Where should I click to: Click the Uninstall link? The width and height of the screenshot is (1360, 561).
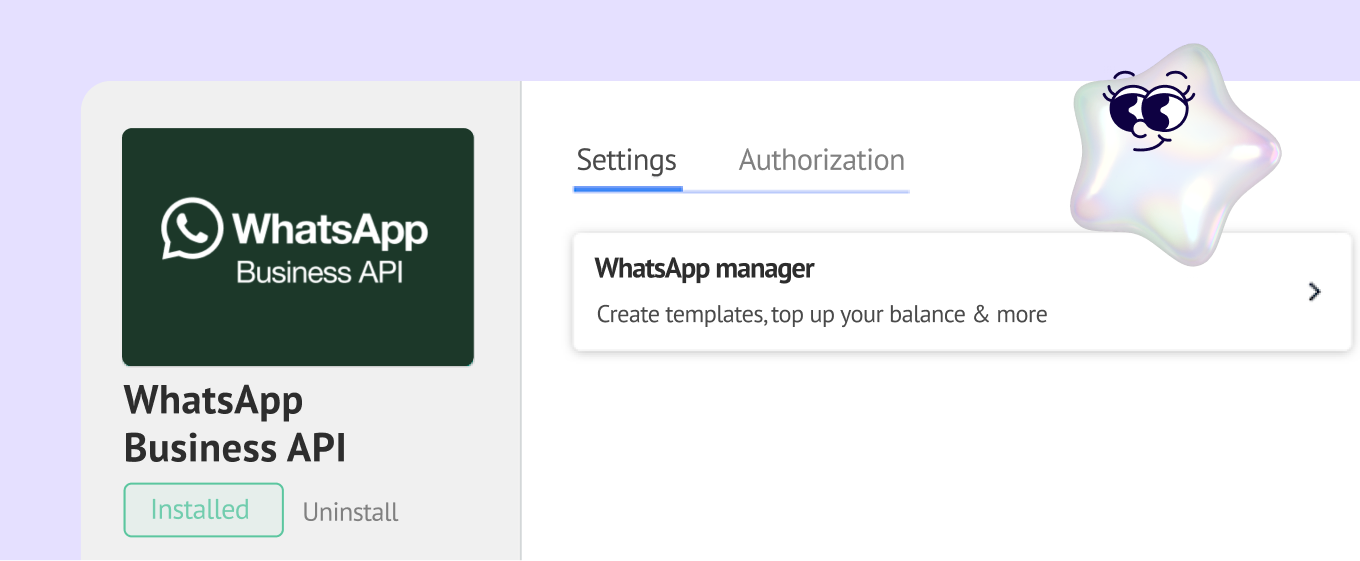351,512
